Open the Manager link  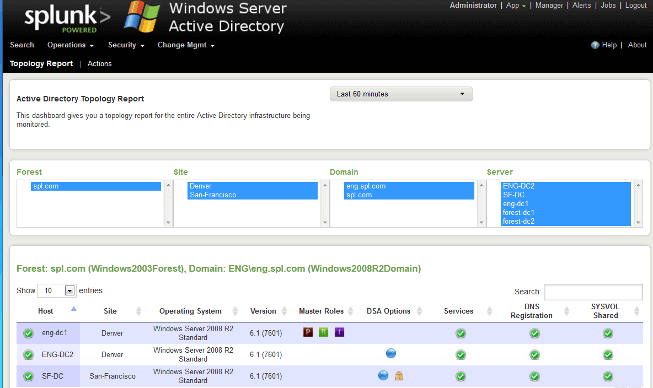pos(549,5)
